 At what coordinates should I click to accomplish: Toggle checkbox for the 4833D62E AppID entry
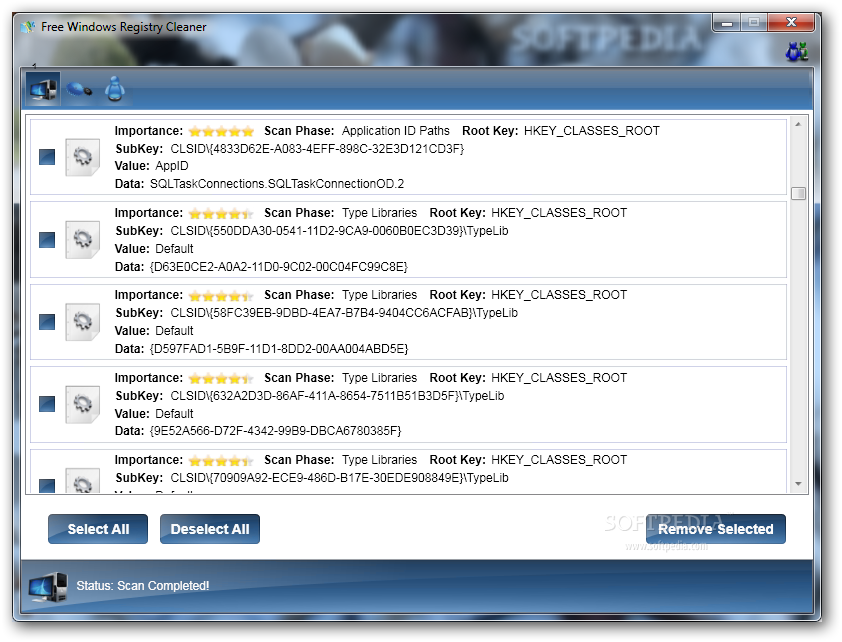point(47,157)
